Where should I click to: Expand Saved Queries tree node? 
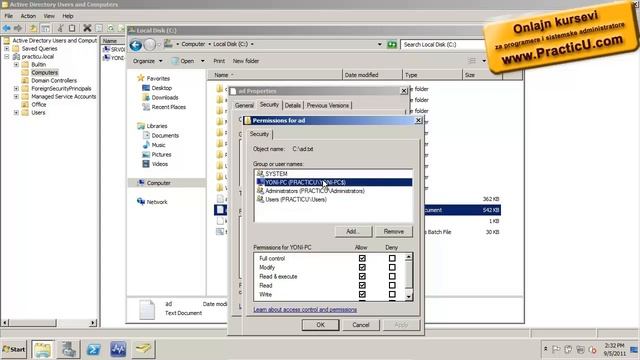tap(7, 48)
